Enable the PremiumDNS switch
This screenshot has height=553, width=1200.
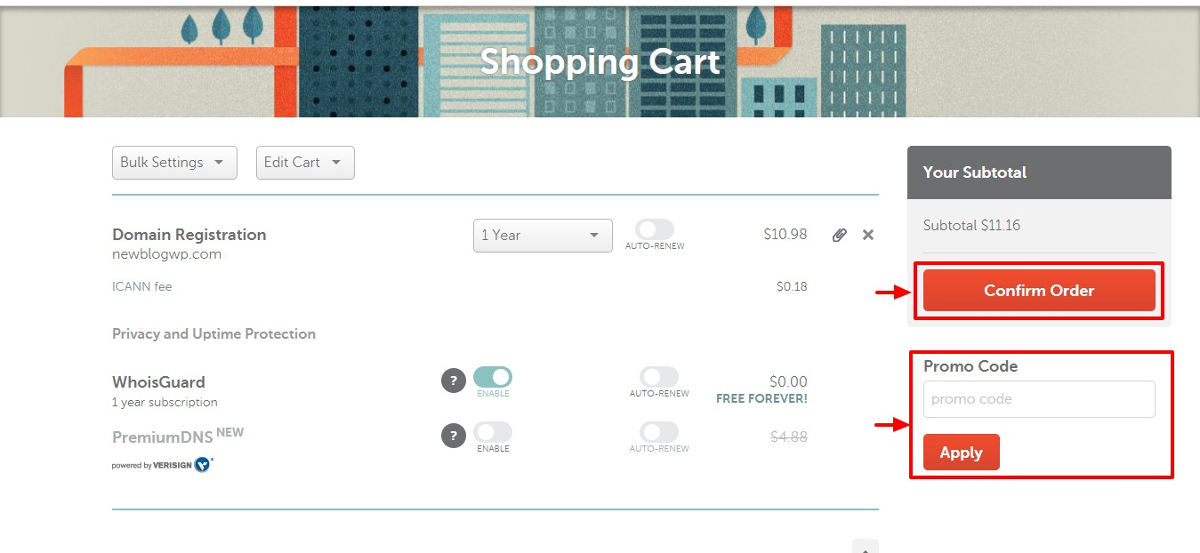point(492,432)
